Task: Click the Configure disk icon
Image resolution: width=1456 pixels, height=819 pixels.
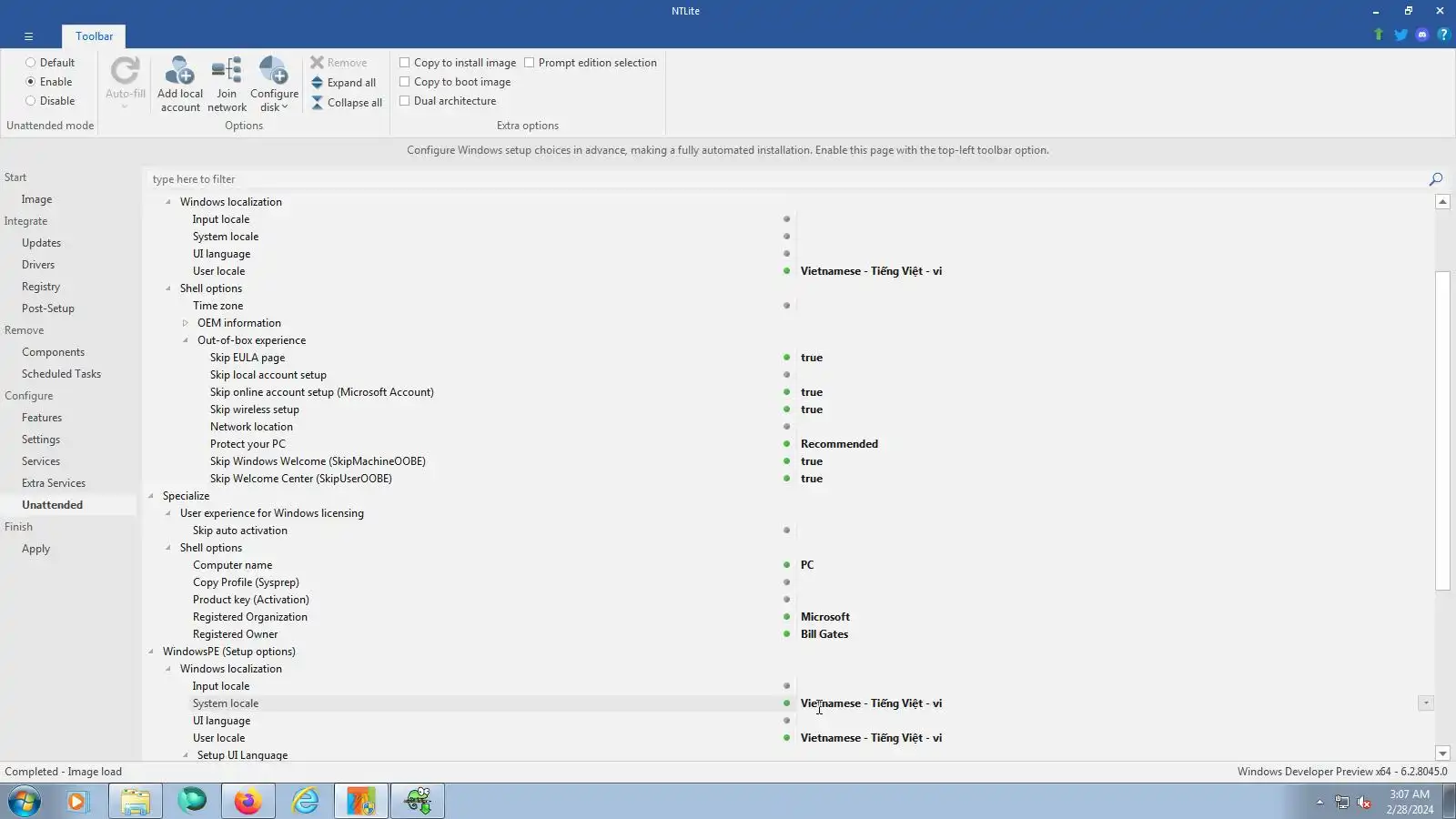Action: 273,72
